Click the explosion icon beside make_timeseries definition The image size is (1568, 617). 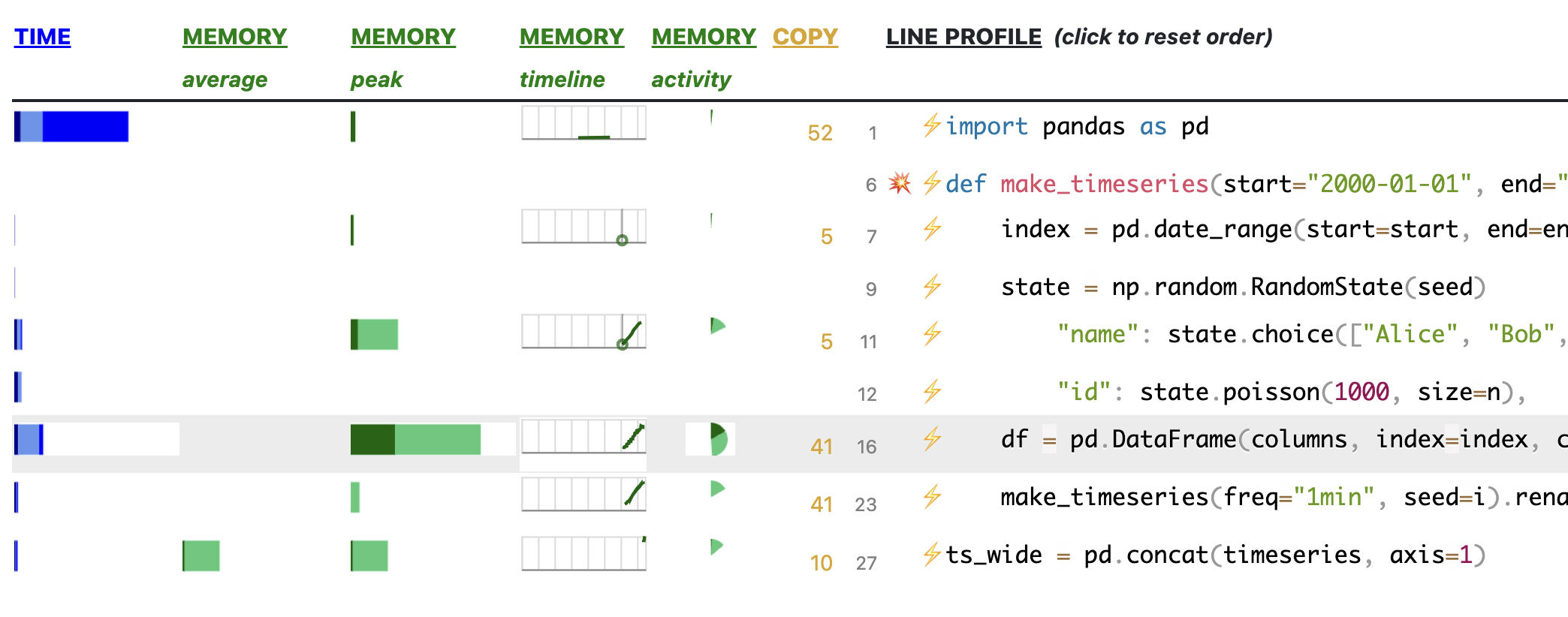pyautogui.click(x=903, y=182)
